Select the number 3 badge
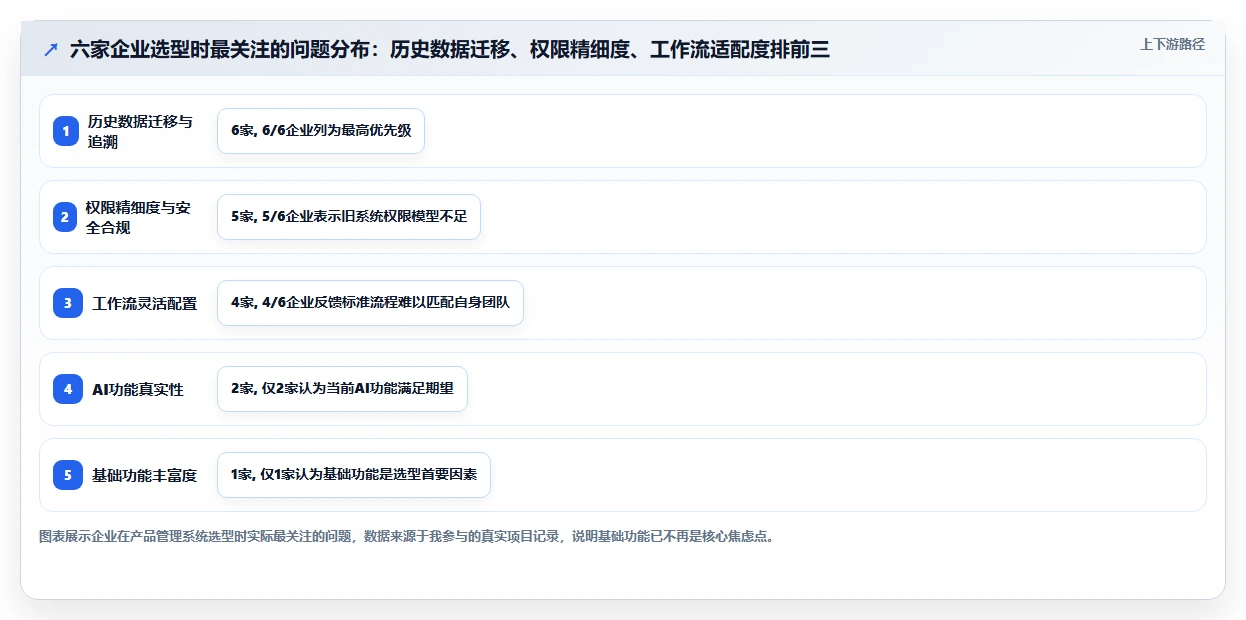The width and height of the screenshot is (1246, 620). (68, 303)
